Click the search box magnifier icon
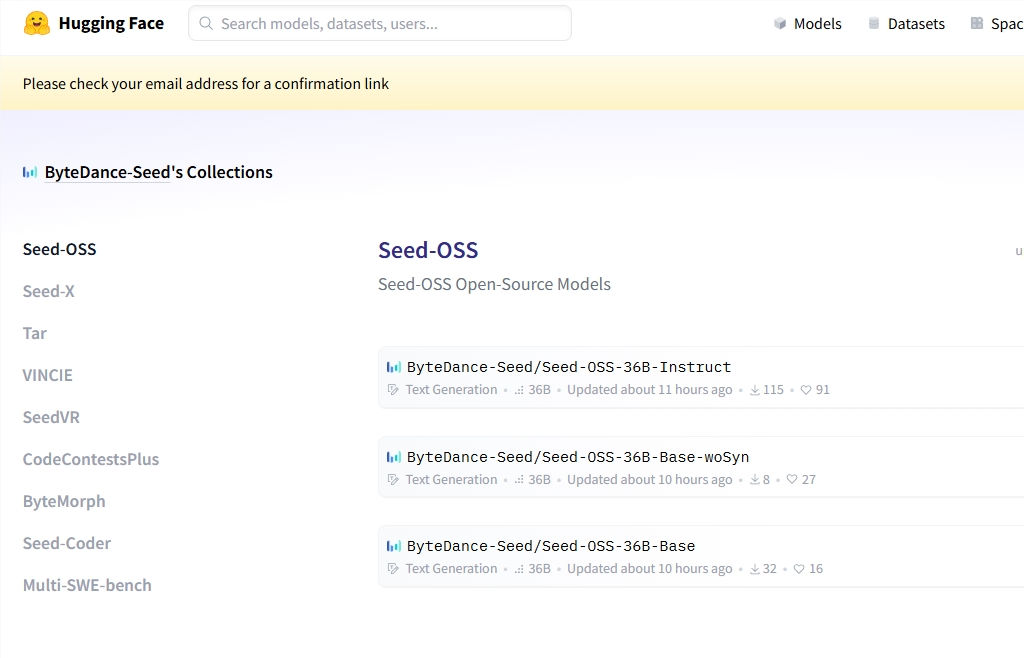 [206, 23]
